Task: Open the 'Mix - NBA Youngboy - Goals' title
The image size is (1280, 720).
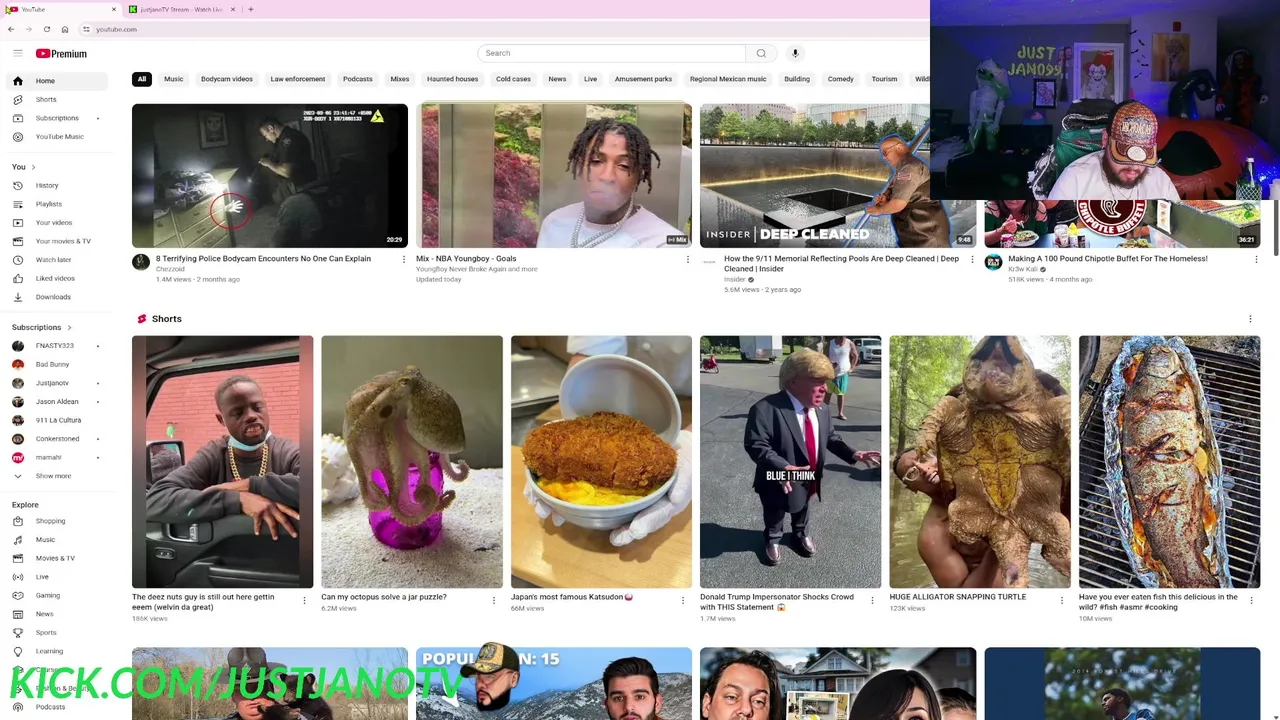Action: click(x=466, y=259)
